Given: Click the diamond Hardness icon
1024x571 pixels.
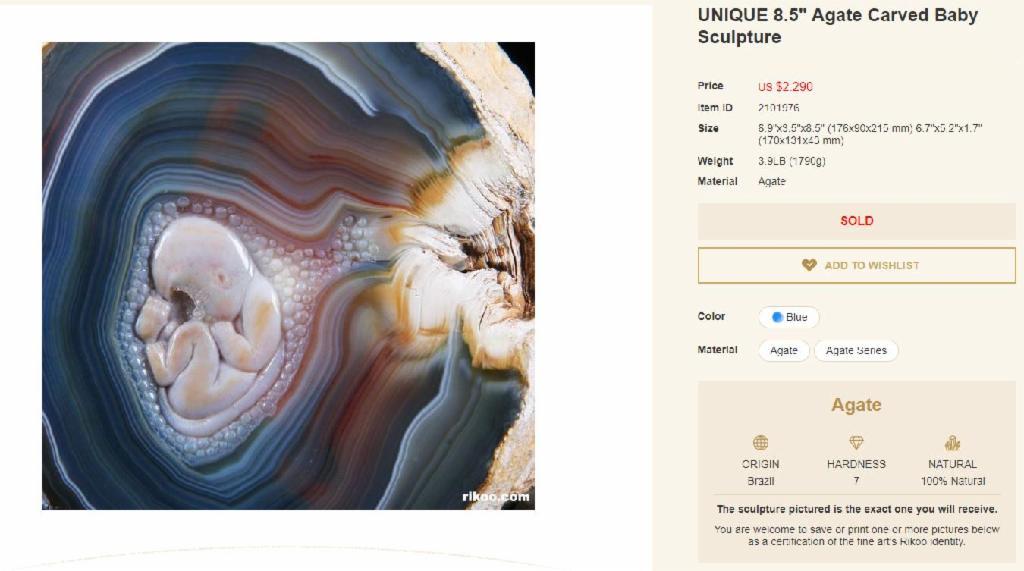Looking at the screenshot, I should click(x=856, y=443).
